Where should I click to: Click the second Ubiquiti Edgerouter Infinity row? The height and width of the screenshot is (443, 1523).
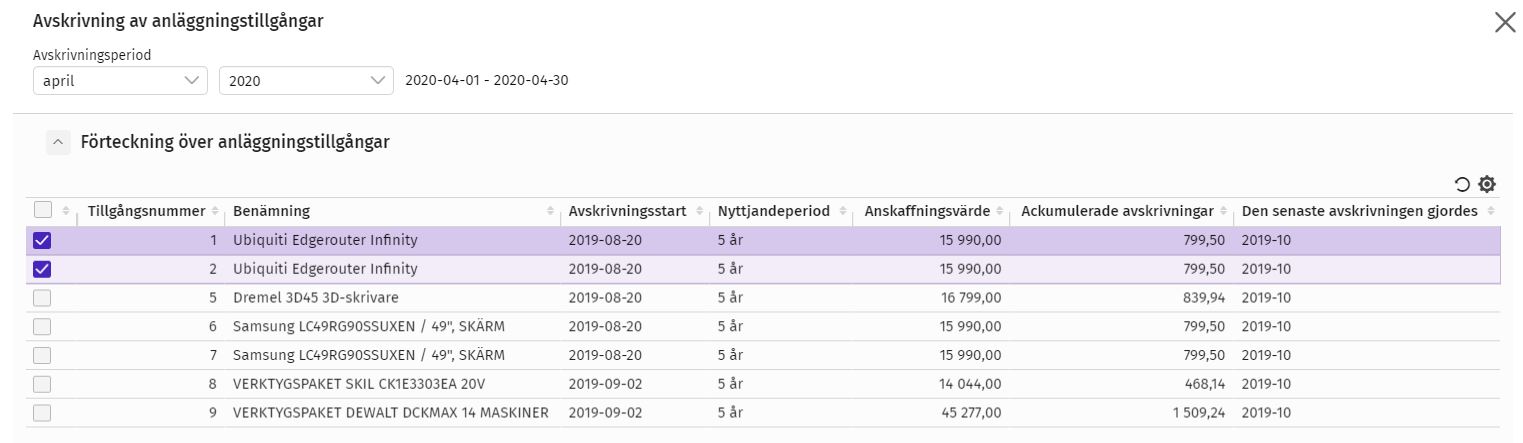pyautogui.click(x=325, y=269)
